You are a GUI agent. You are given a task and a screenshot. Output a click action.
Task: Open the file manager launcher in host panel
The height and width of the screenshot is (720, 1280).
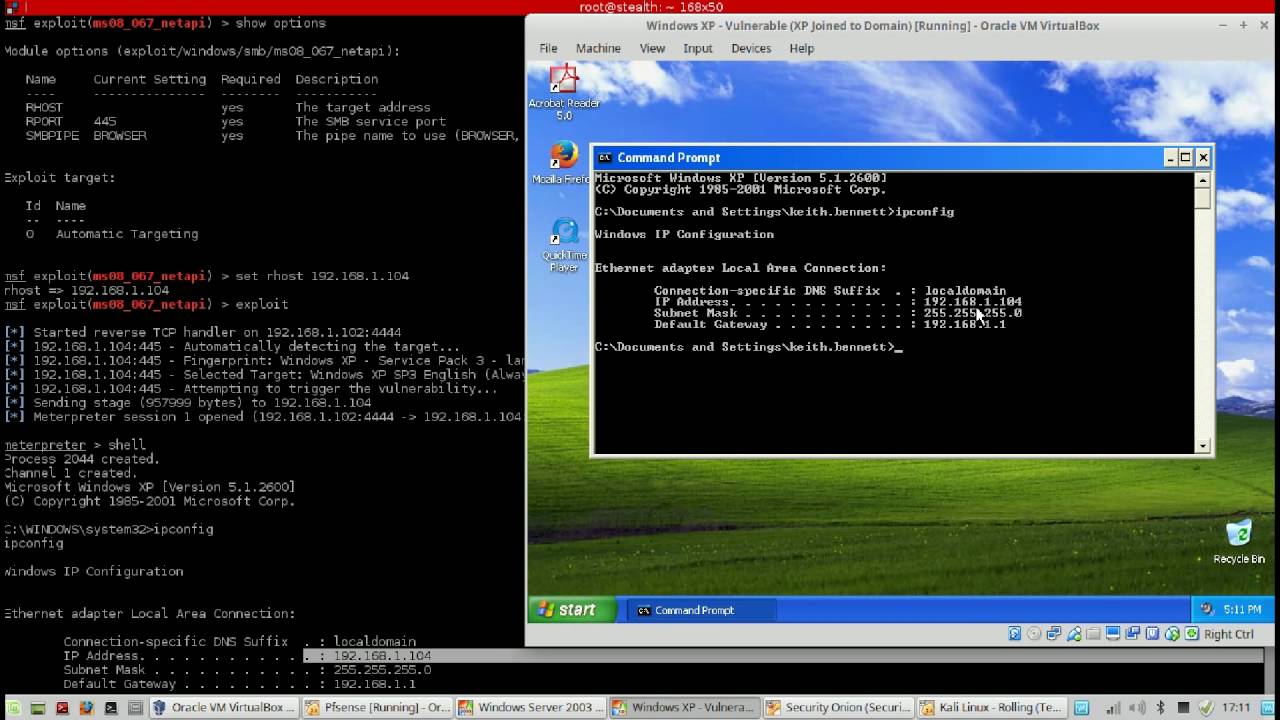pos(135,707)
